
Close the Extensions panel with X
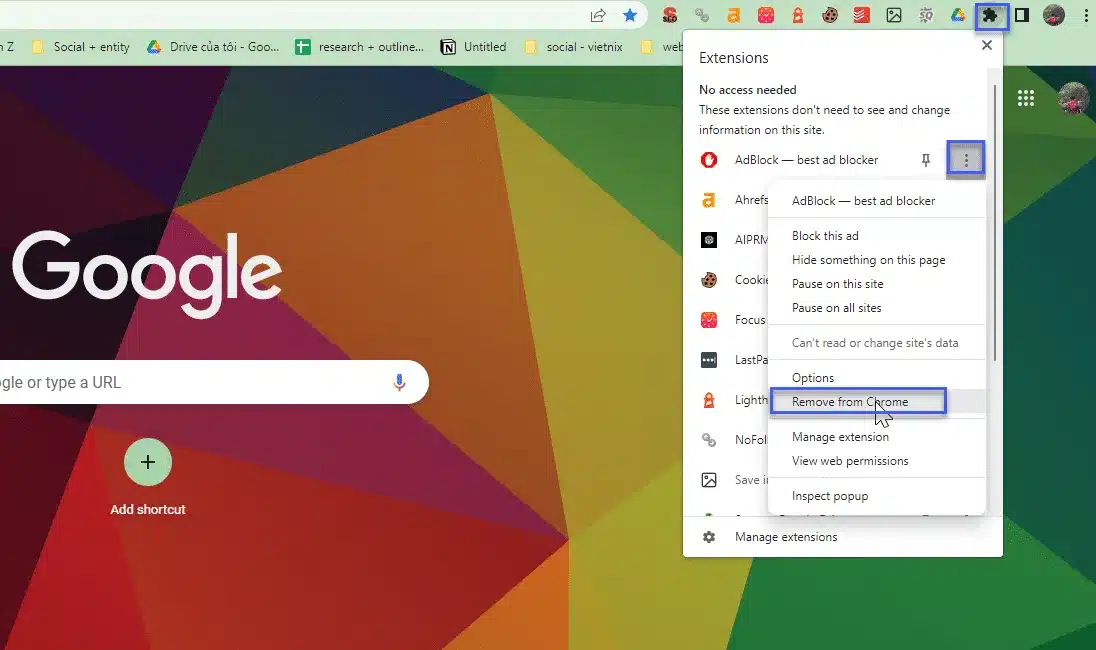coord(986,45)
